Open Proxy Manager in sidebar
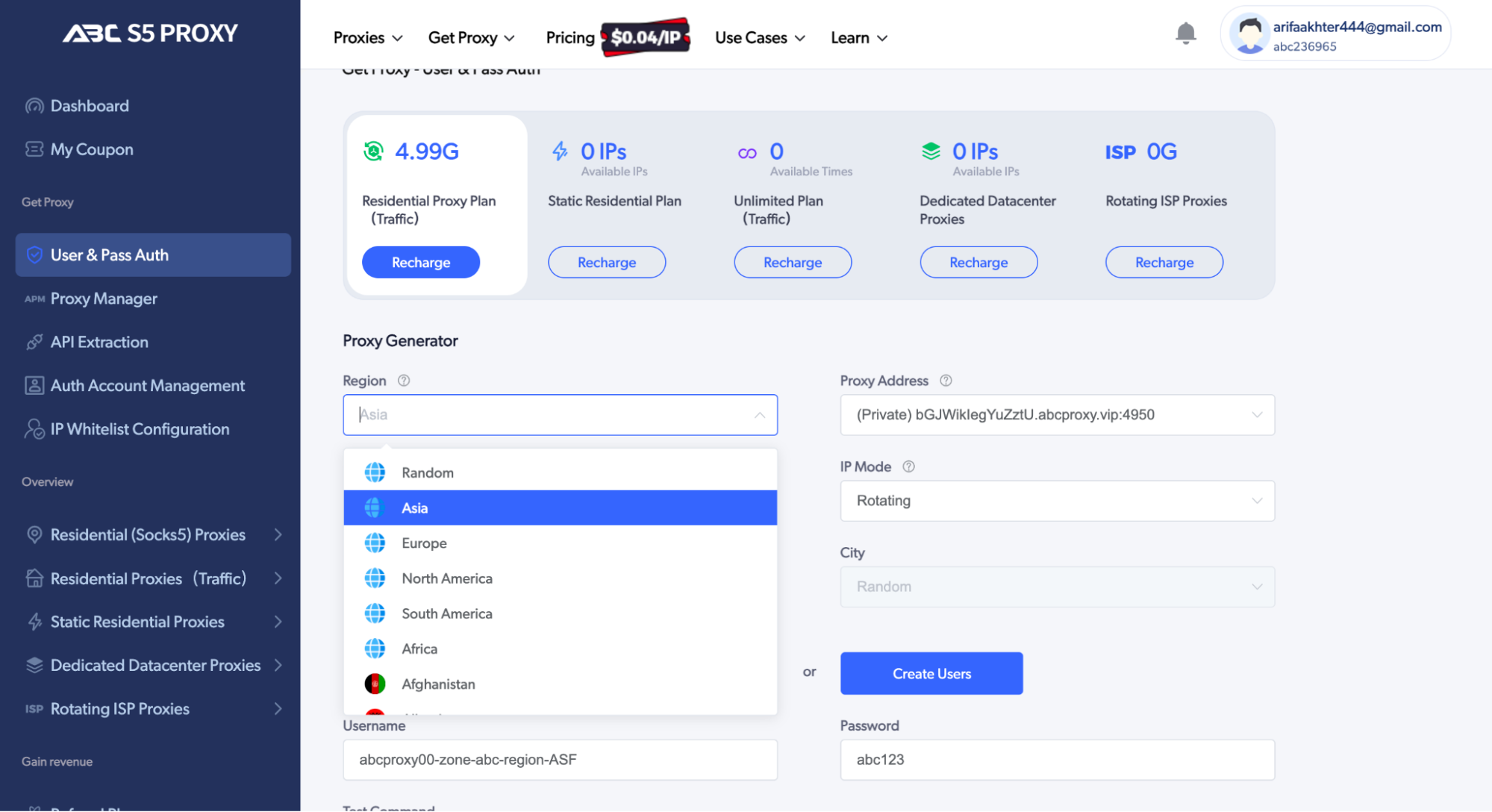This screenshot has width=1492, height=812. tap(153, 299)
